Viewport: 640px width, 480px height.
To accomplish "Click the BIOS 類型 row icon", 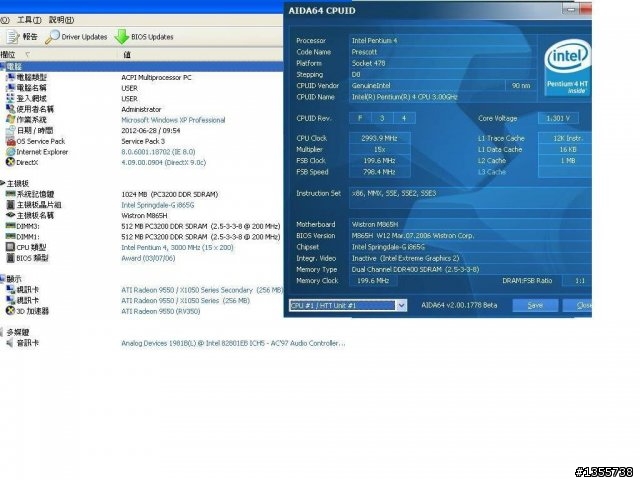I will pos(11,258).
